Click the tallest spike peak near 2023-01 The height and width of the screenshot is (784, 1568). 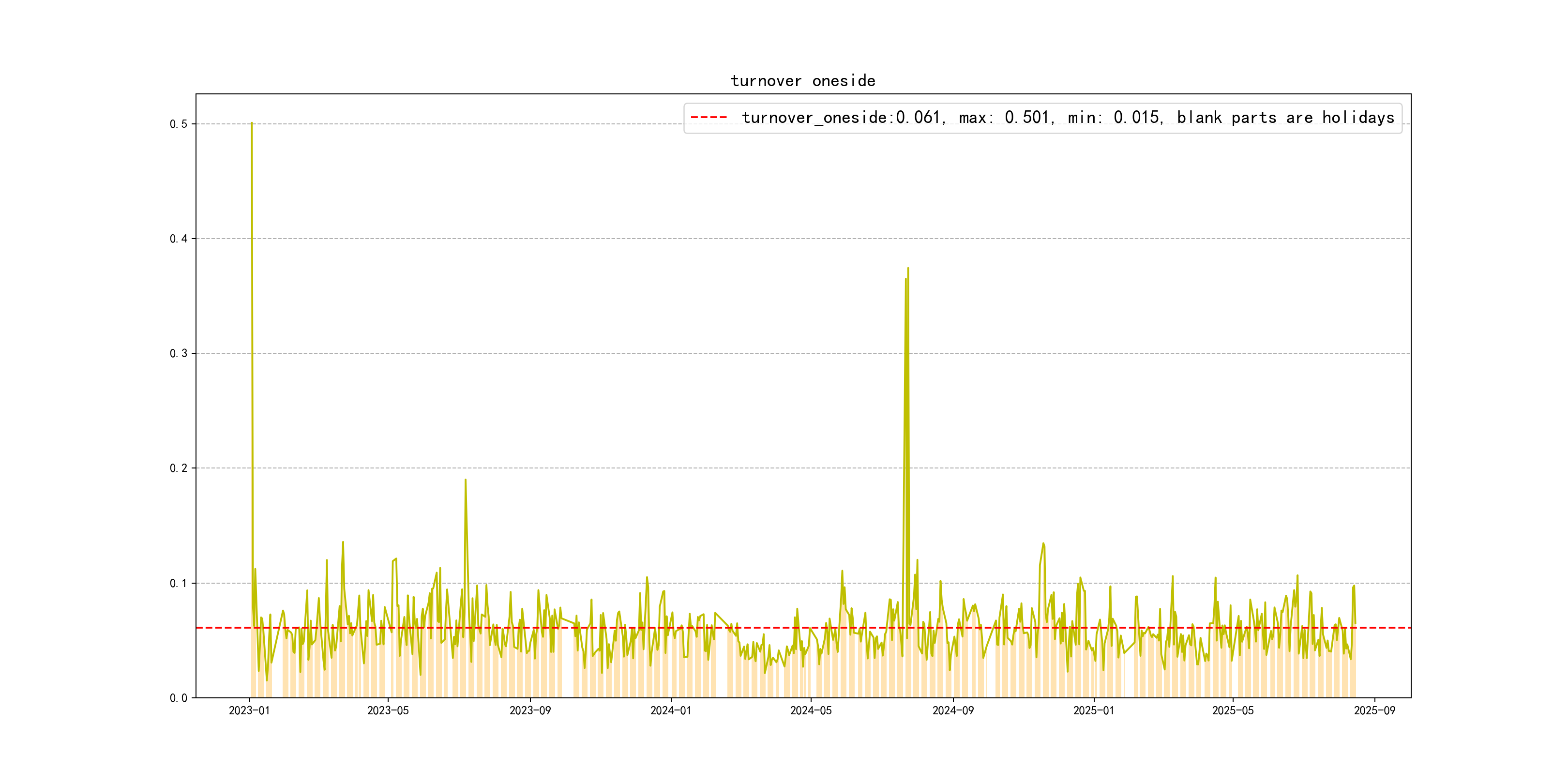251,123
